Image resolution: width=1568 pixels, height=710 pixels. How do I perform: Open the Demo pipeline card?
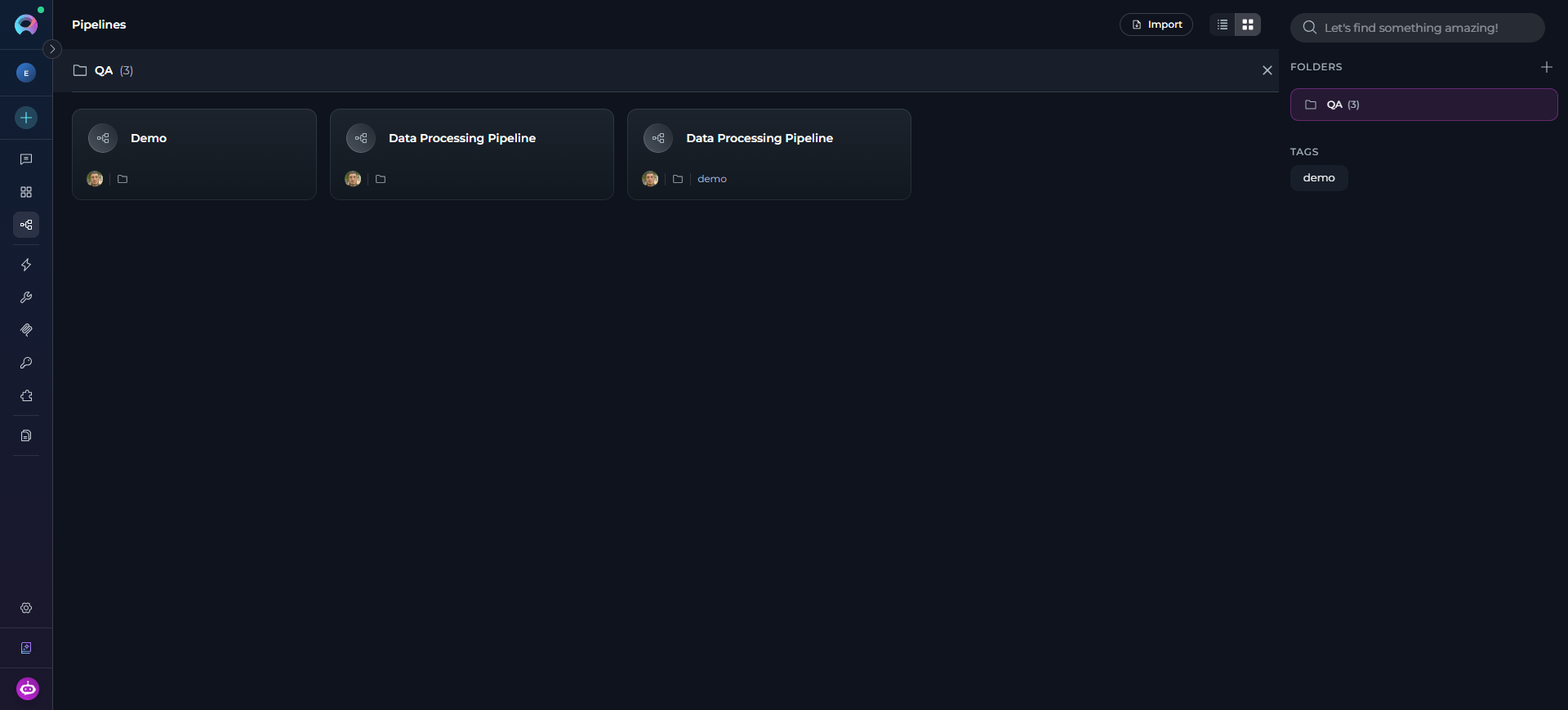(x=194, y=154)
